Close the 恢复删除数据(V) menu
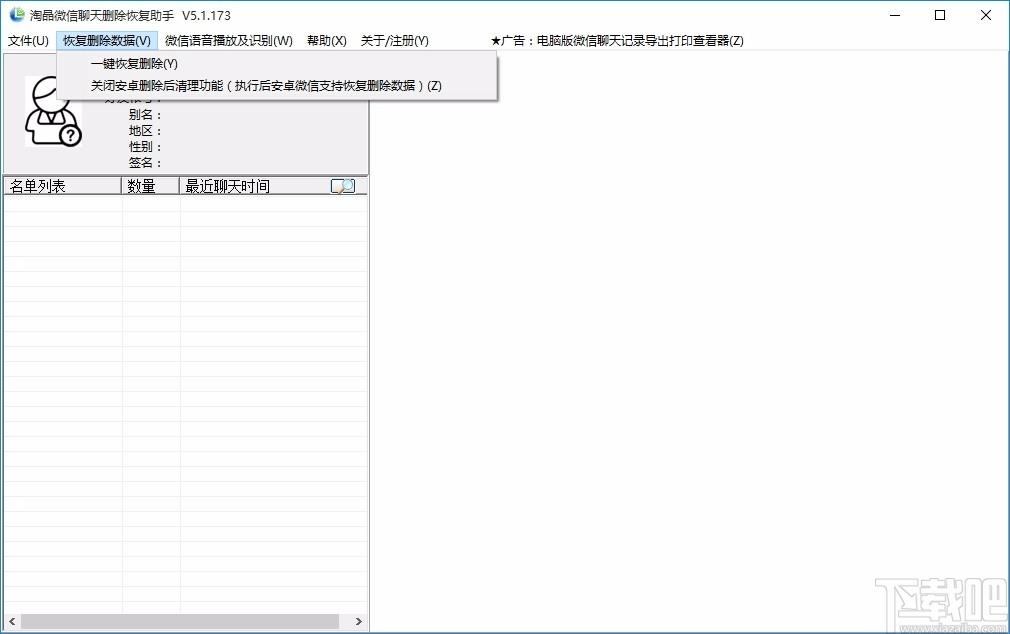 (107, 41)
